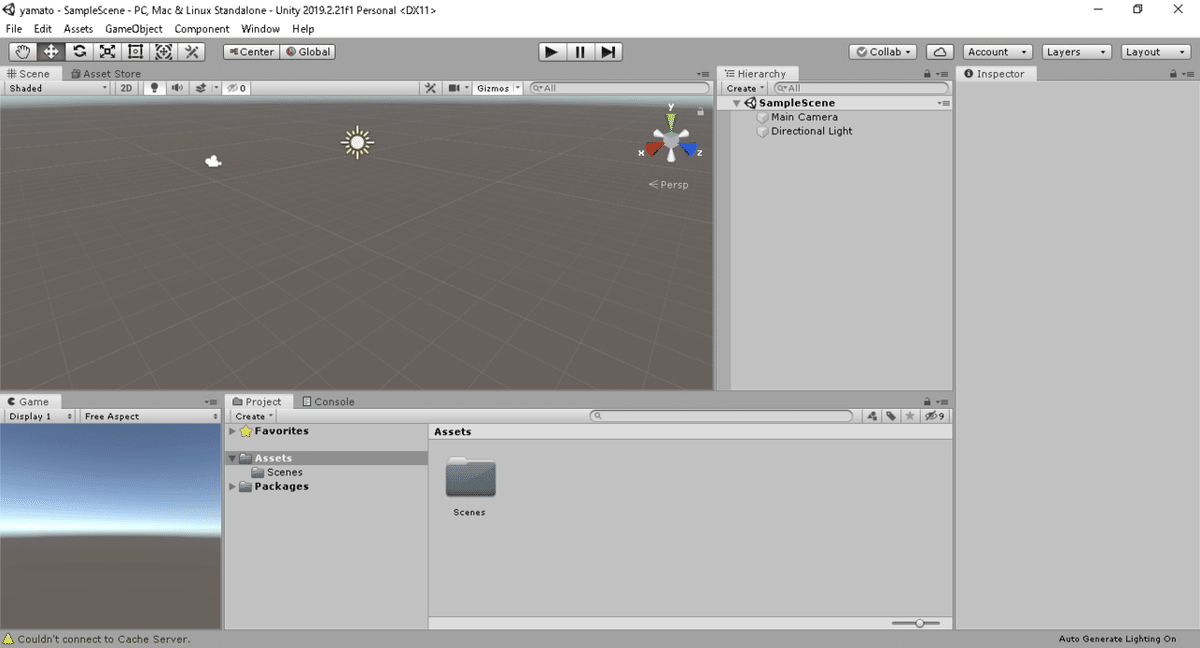
Task: Open custom editor tools button
Action: pos(191,52)
